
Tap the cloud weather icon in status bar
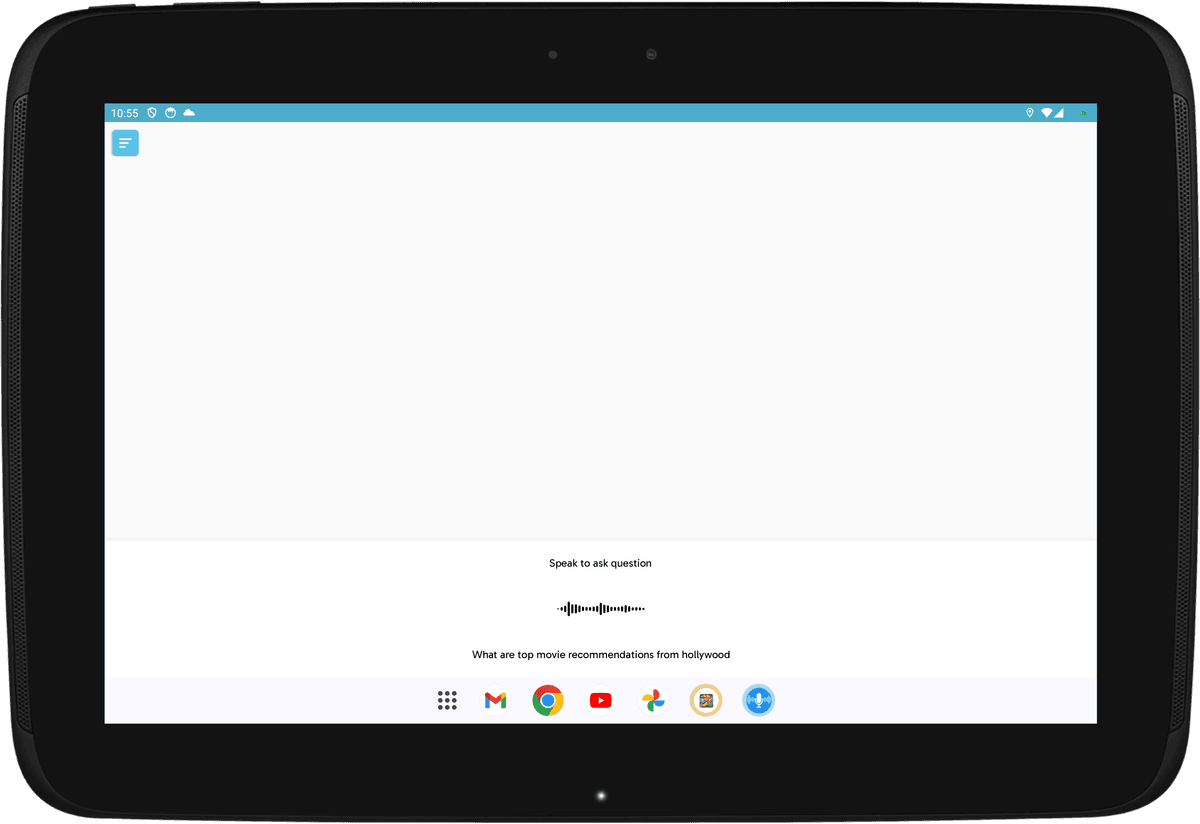tap(189, 113)
